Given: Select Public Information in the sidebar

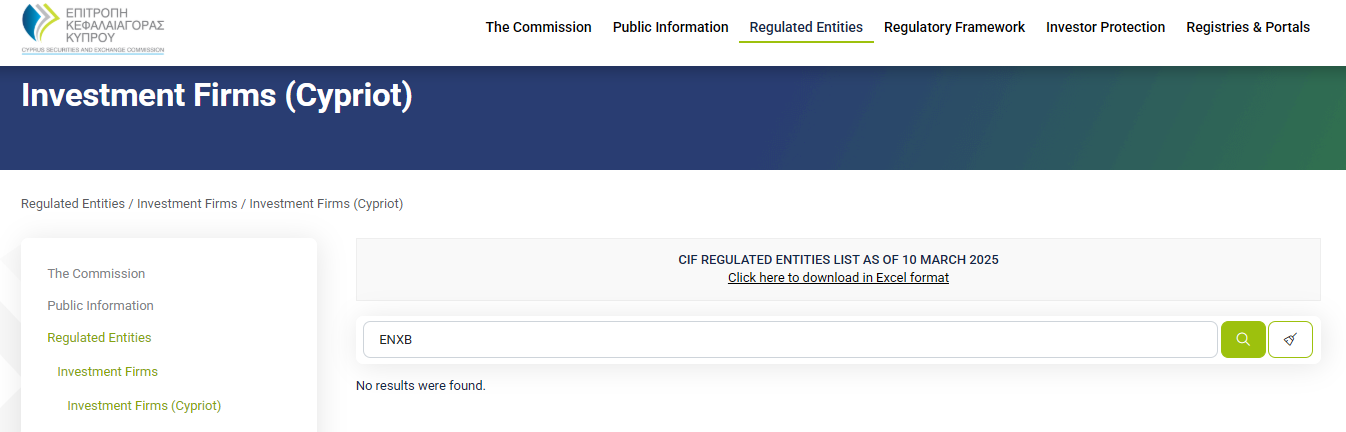Looking at the screenshot, I should [x=100, y=306].
